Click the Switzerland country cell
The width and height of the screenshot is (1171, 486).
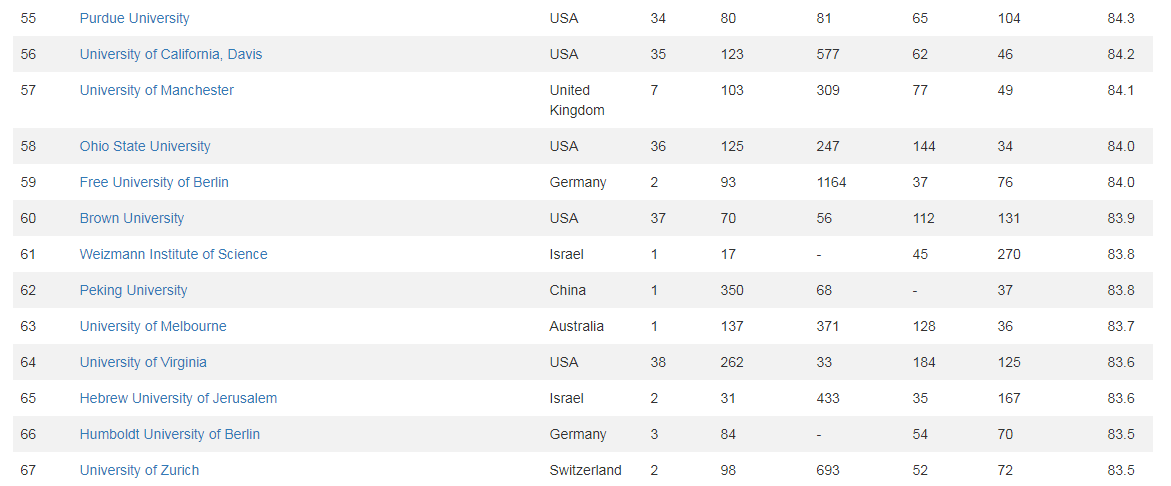585,470
